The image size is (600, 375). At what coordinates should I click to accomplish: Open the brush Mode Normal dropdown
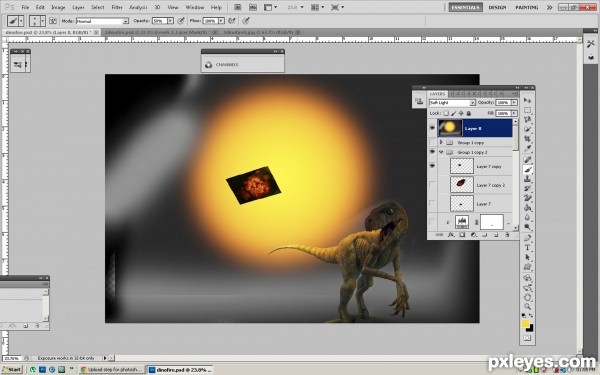click(102, 21)
